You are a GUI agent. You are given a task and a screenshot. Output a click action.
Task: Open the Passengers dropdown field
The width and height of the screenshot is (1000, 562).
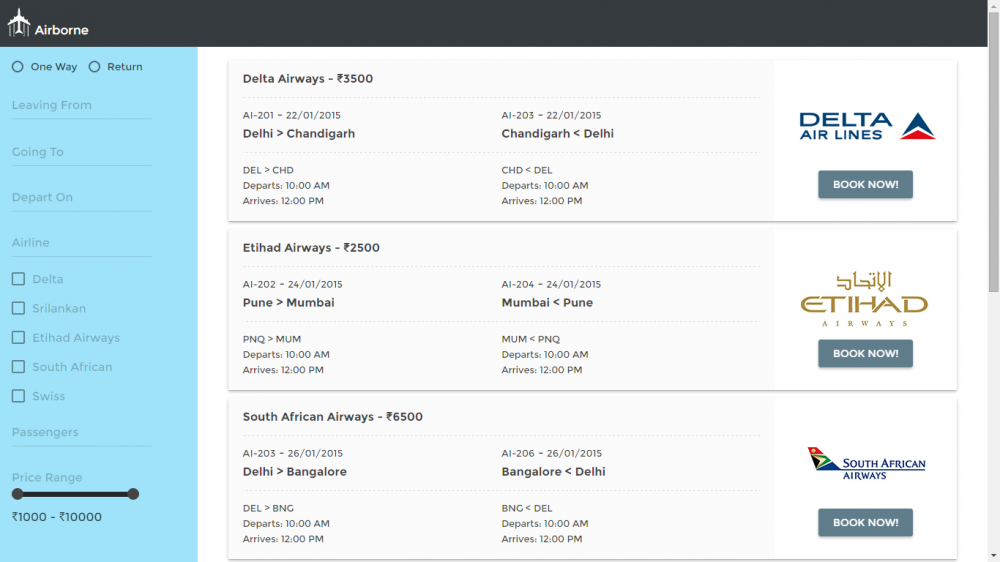[81, 433]
